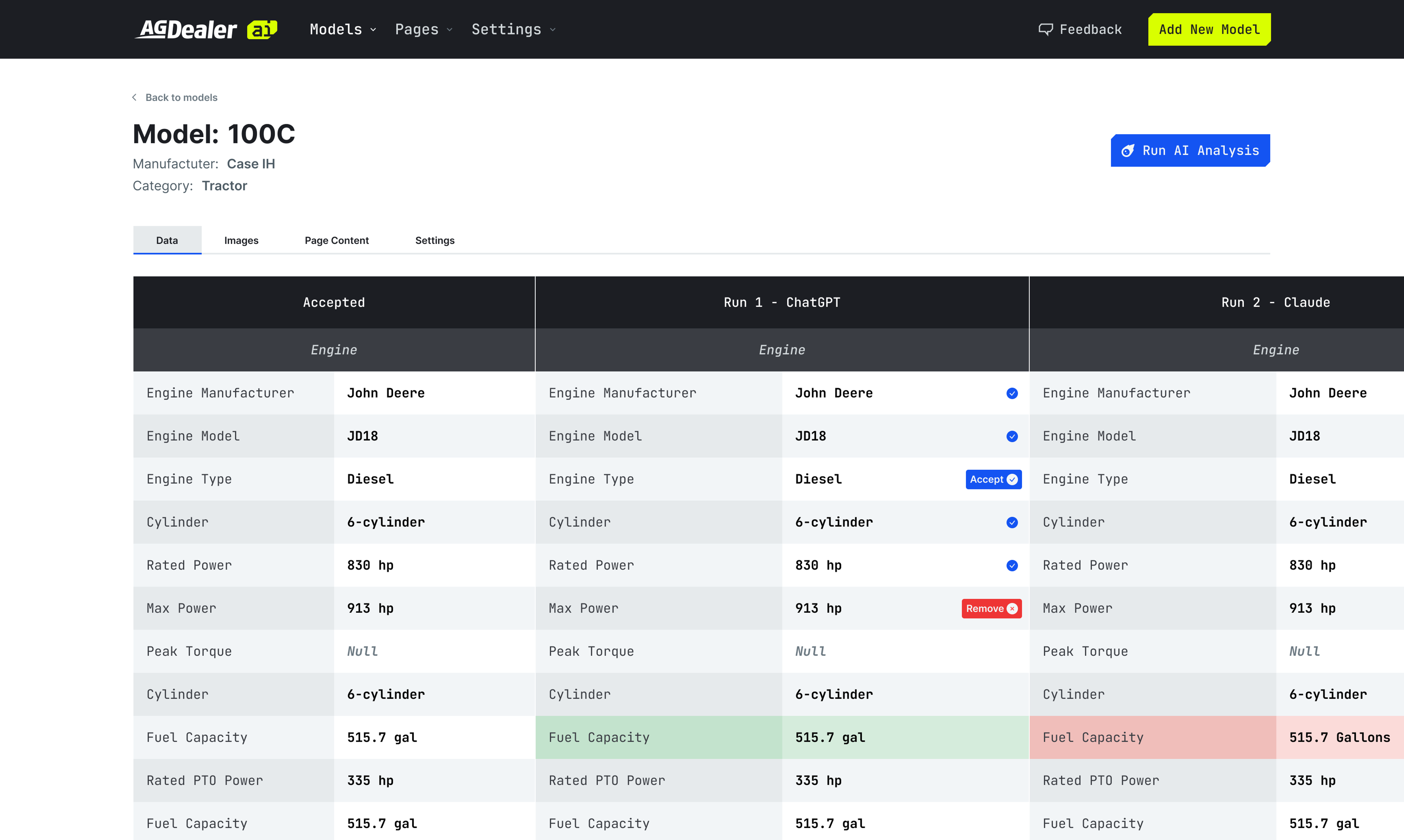1404x840 pixels.
Task: Switch to the Images tab
Action: (241, 241)
